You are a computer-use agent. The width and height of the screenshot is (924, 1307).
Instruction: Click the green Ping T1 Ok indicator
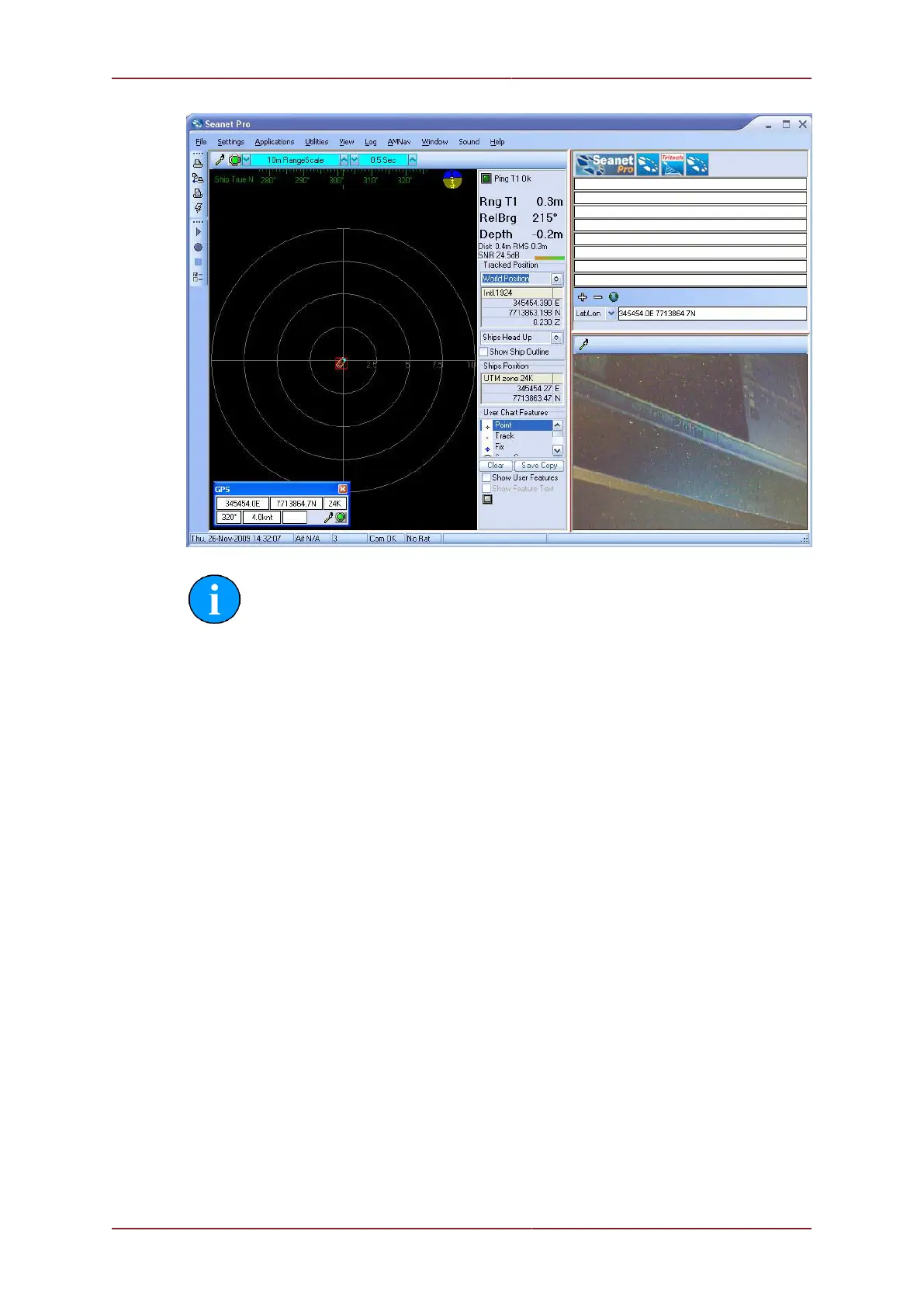coord(486,179)
